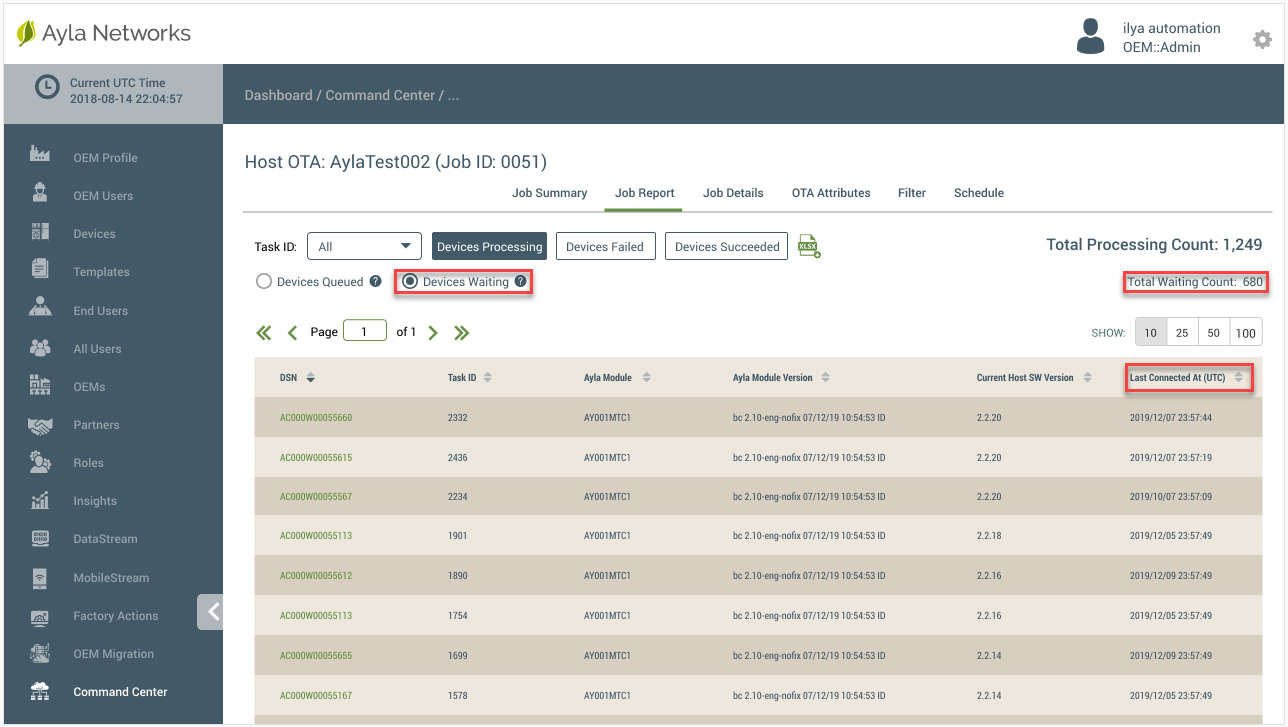The width and height of the screenshot is (1288, 727).
Task: Show 50 rows per page
Action: (1214, 333)
